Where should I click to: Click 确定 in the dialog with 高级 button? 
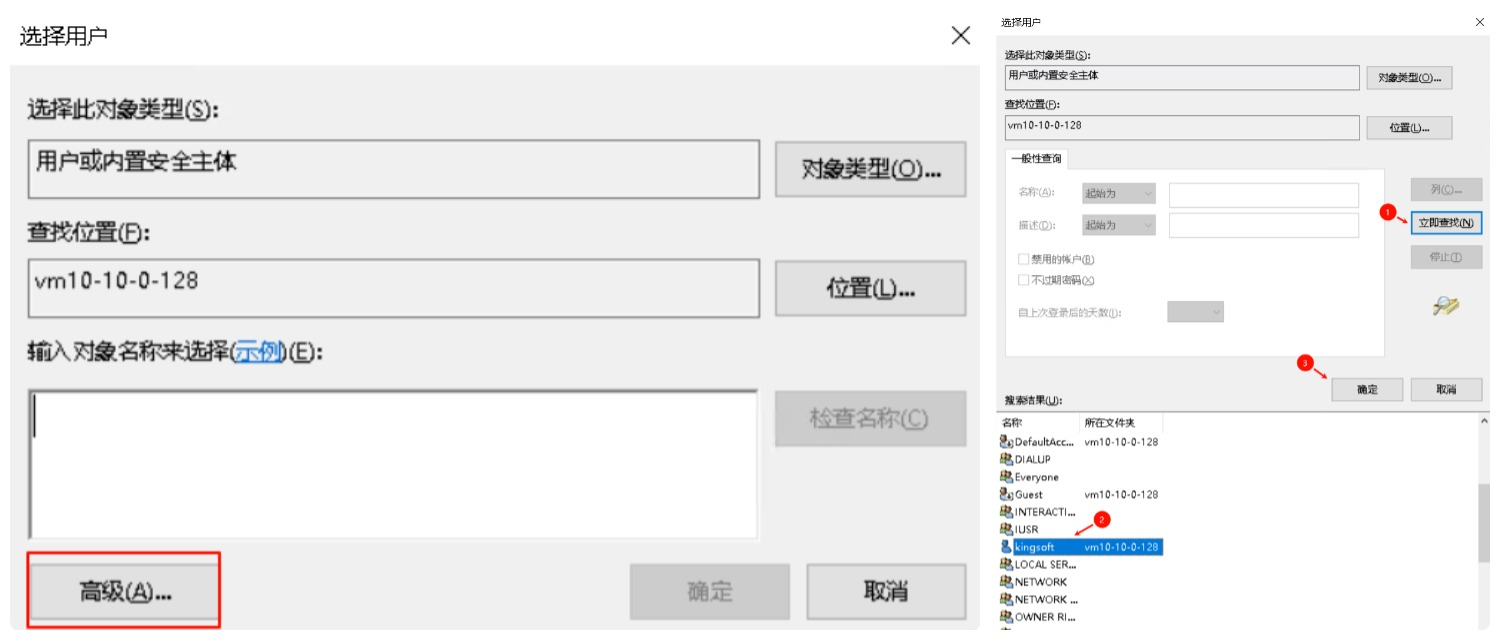(709, 591)
